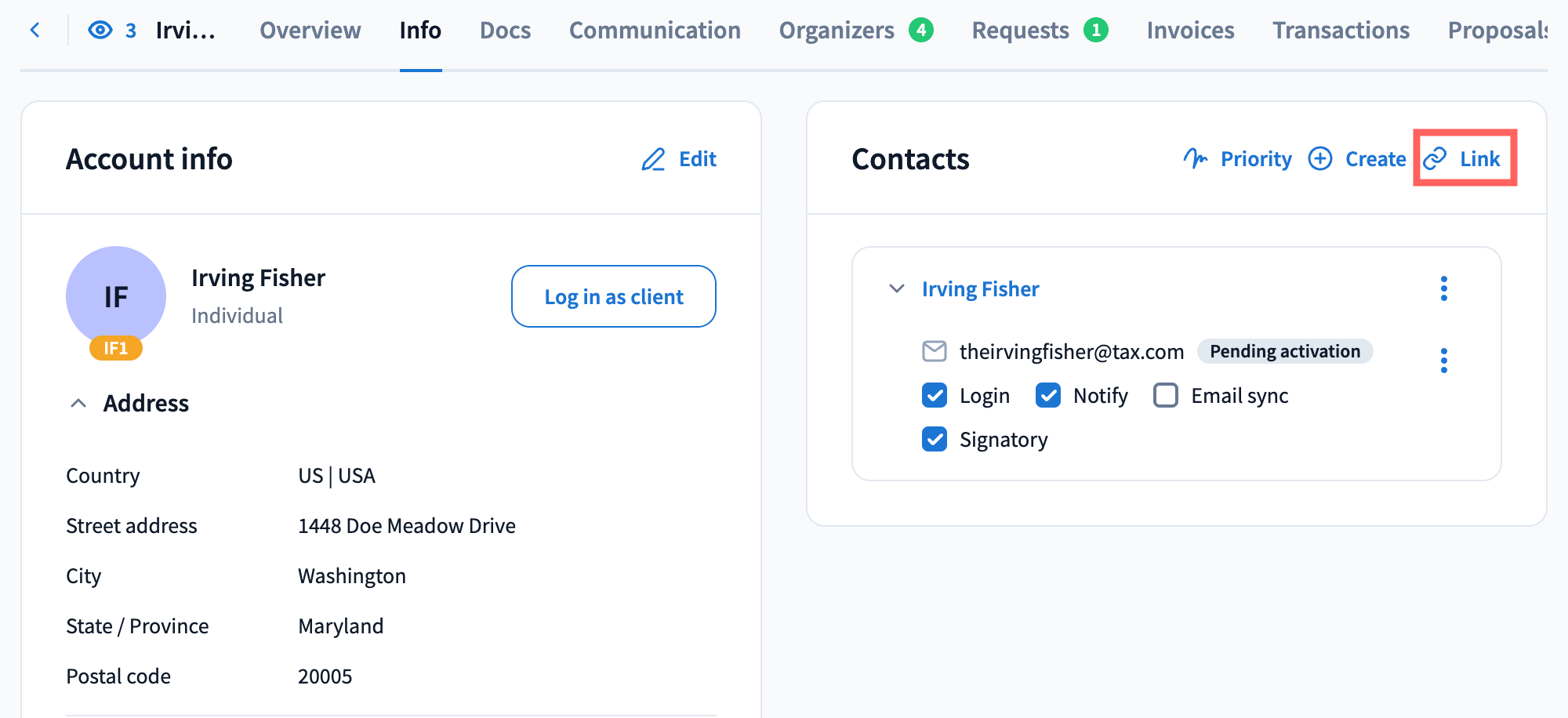Open the Irving Fisher contact link
The height and width of the screenshot is (718, 1568).
[980, 289]
